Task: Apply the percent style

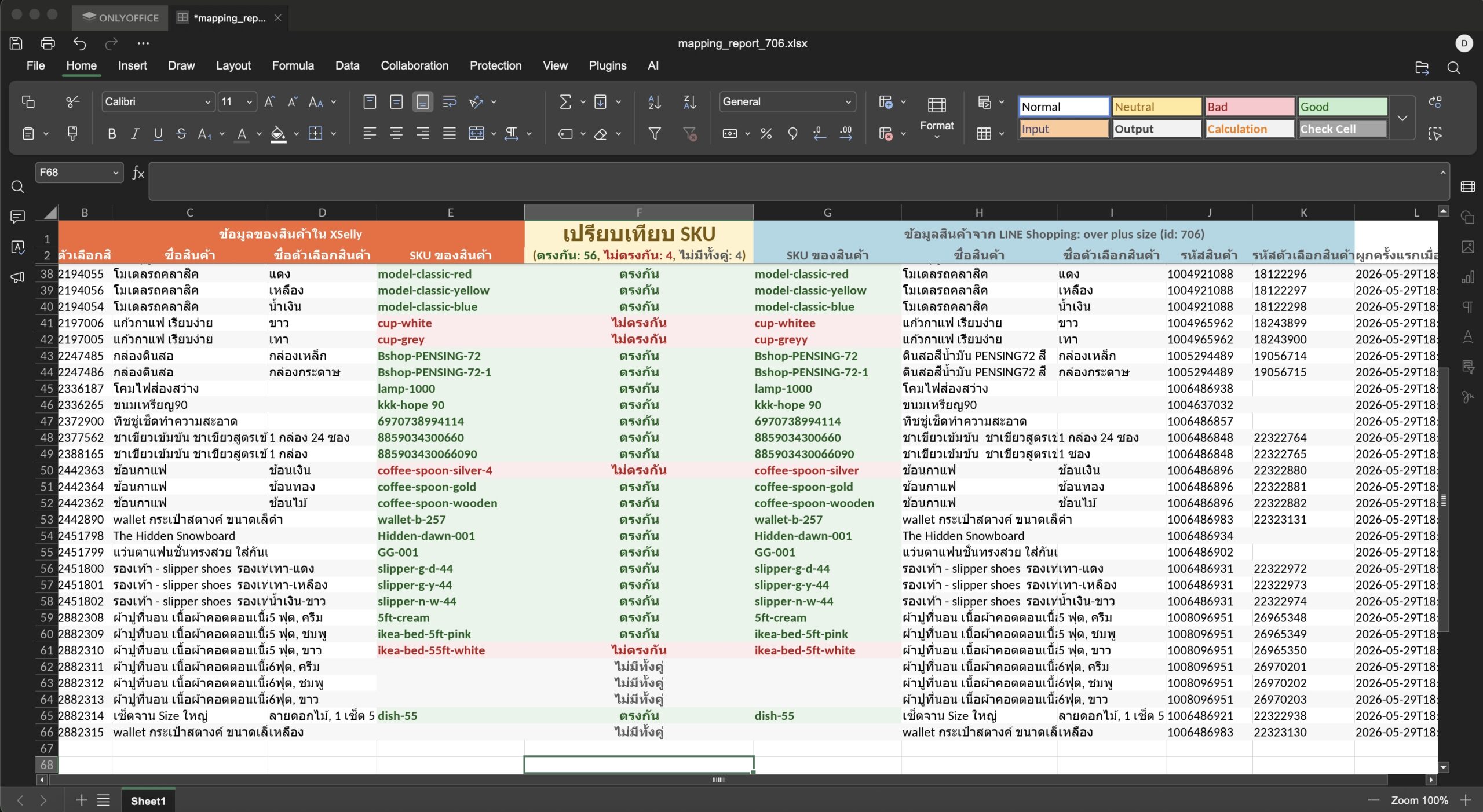Action: click(766, 134)
